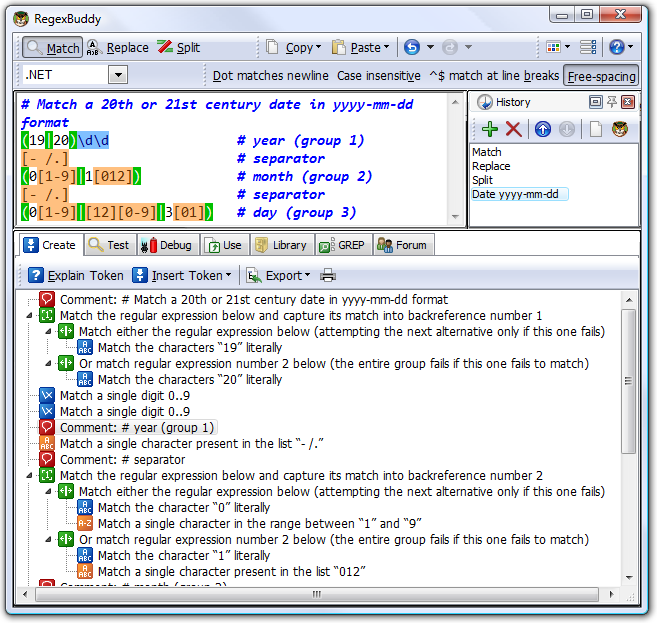Add regex to history with green plus

click(x=490, y=129)
